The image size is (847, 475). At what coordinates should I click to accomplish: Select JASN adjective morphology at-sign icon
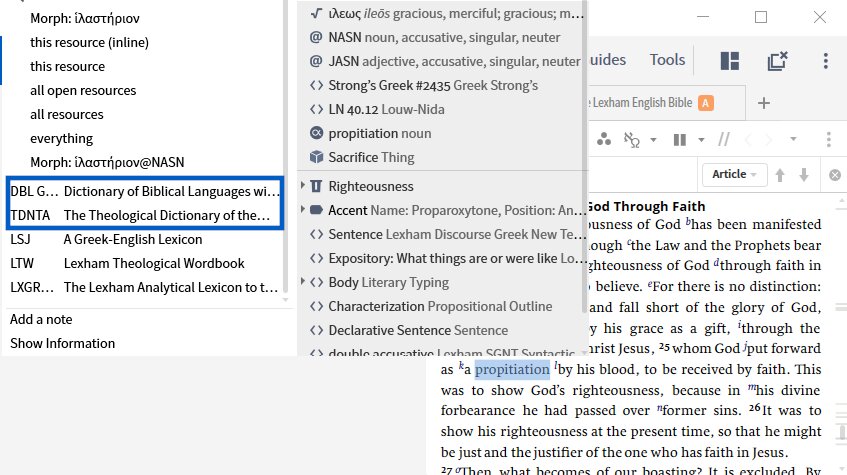(316, 61)
